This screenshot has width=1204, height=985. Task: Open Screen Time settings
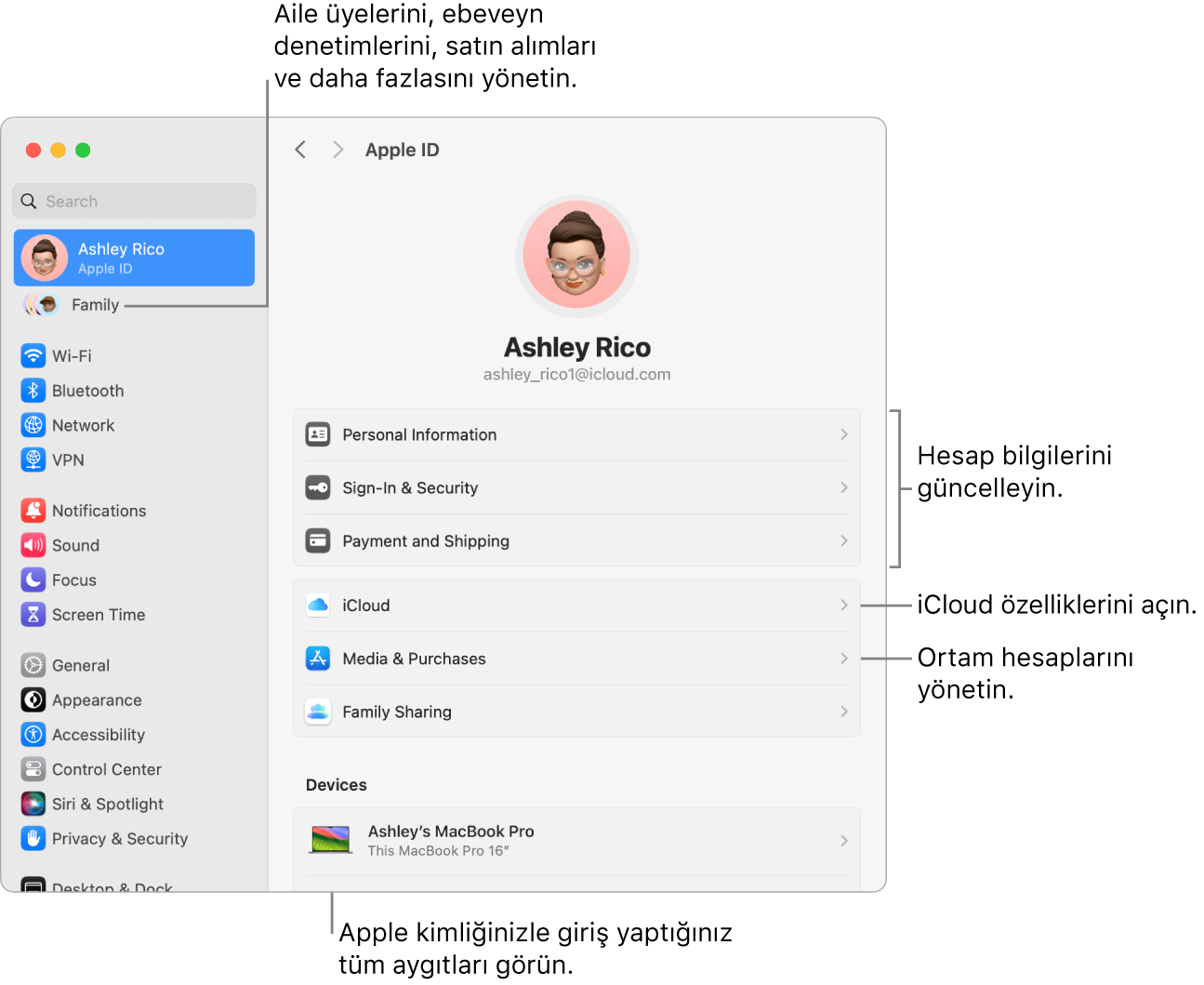(x=33, y=614)
